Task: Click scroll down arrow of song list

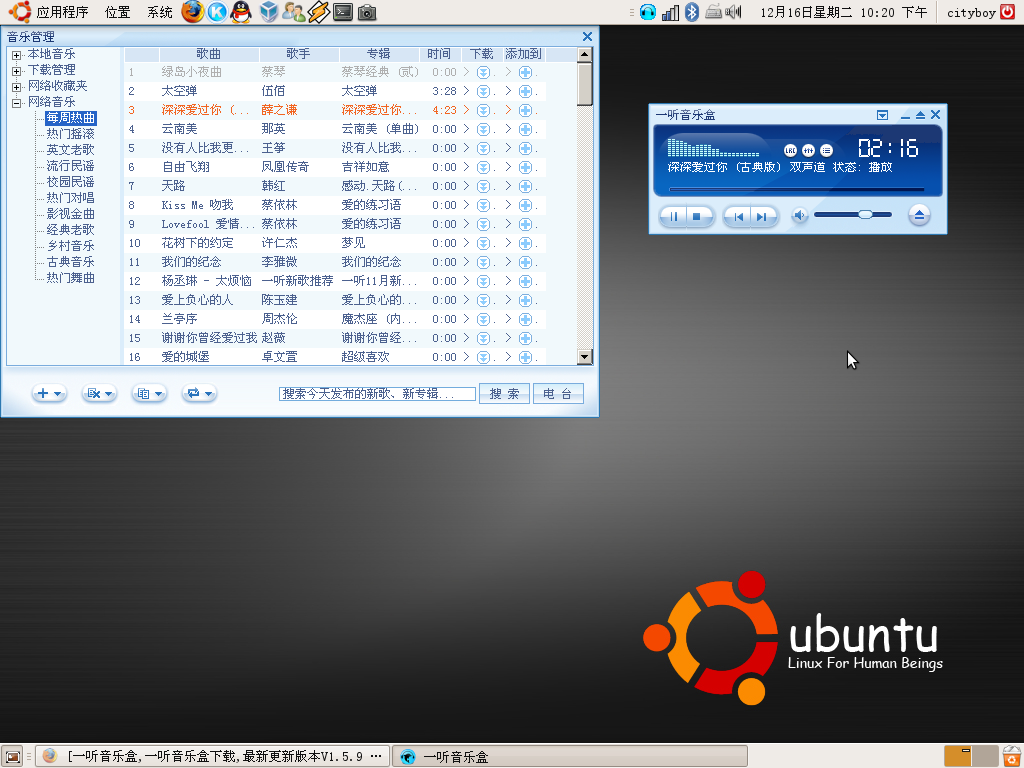Action: coord(584,357)
